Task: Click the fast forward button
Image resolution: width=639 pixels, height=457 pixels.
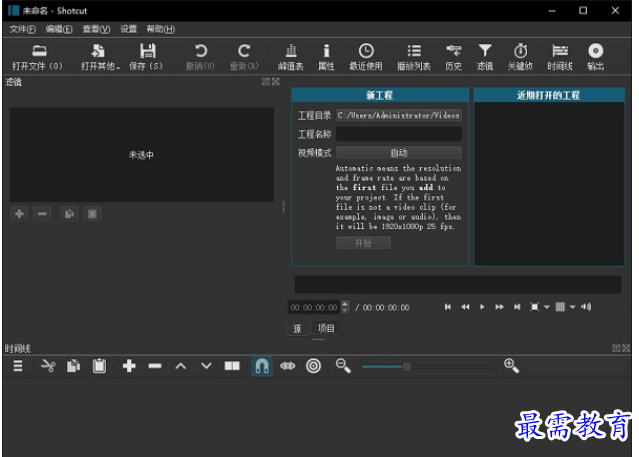Action: (499, 307)
